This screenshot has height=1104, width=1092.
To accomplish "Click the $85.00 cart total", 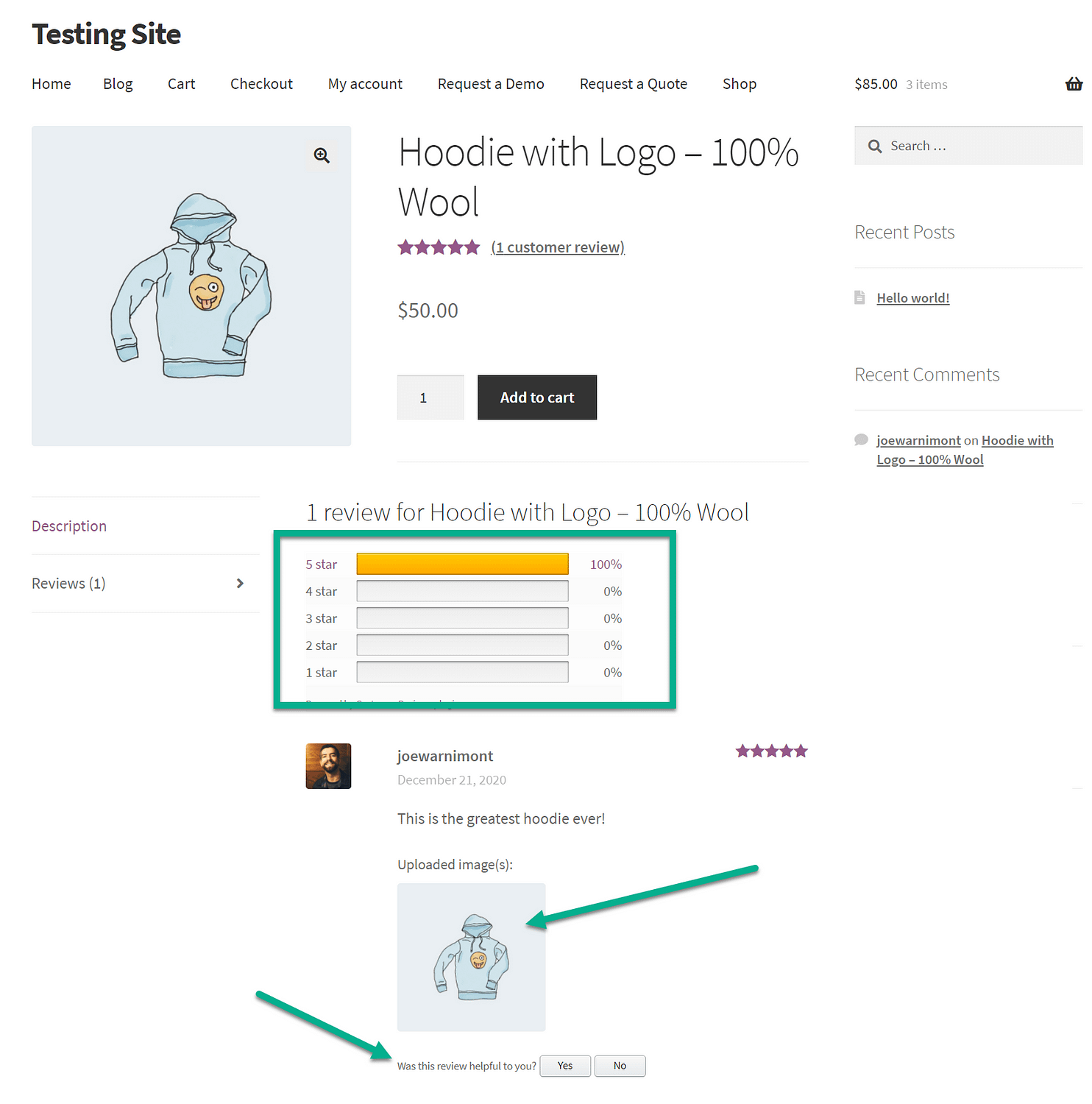I will (x=876, y=84).
